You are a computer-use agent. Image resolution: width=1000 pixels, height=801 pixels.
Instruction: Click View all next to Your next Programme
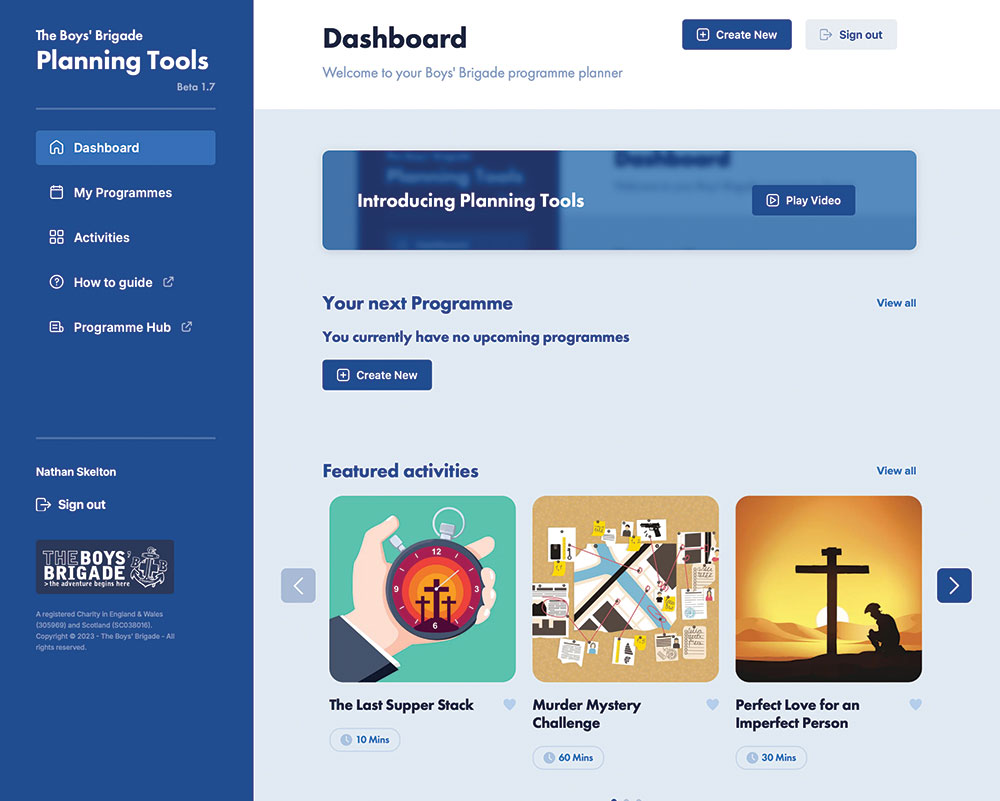coord(896,303)
